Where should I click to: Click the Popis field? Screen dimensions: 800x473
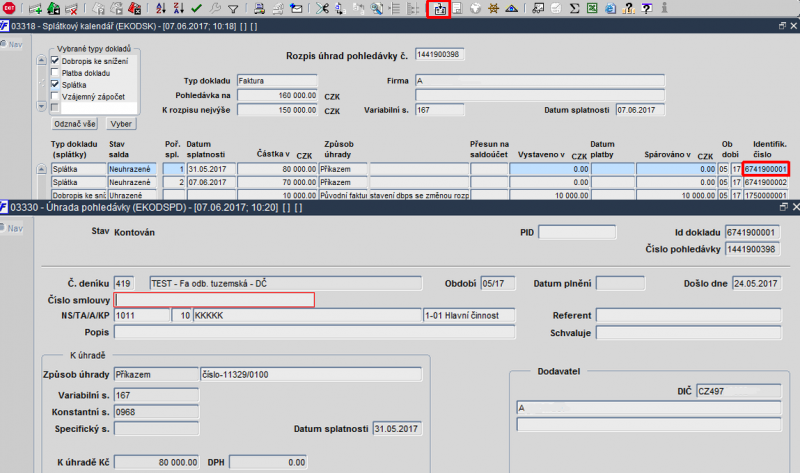[314, 332]
